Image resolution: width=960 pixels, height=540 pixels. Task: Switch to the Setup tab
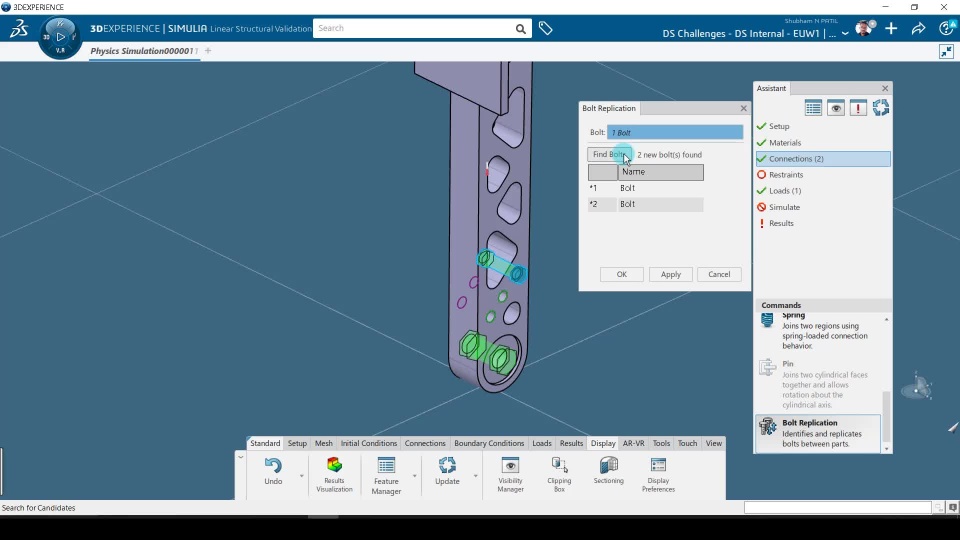(x=297, y=443)
